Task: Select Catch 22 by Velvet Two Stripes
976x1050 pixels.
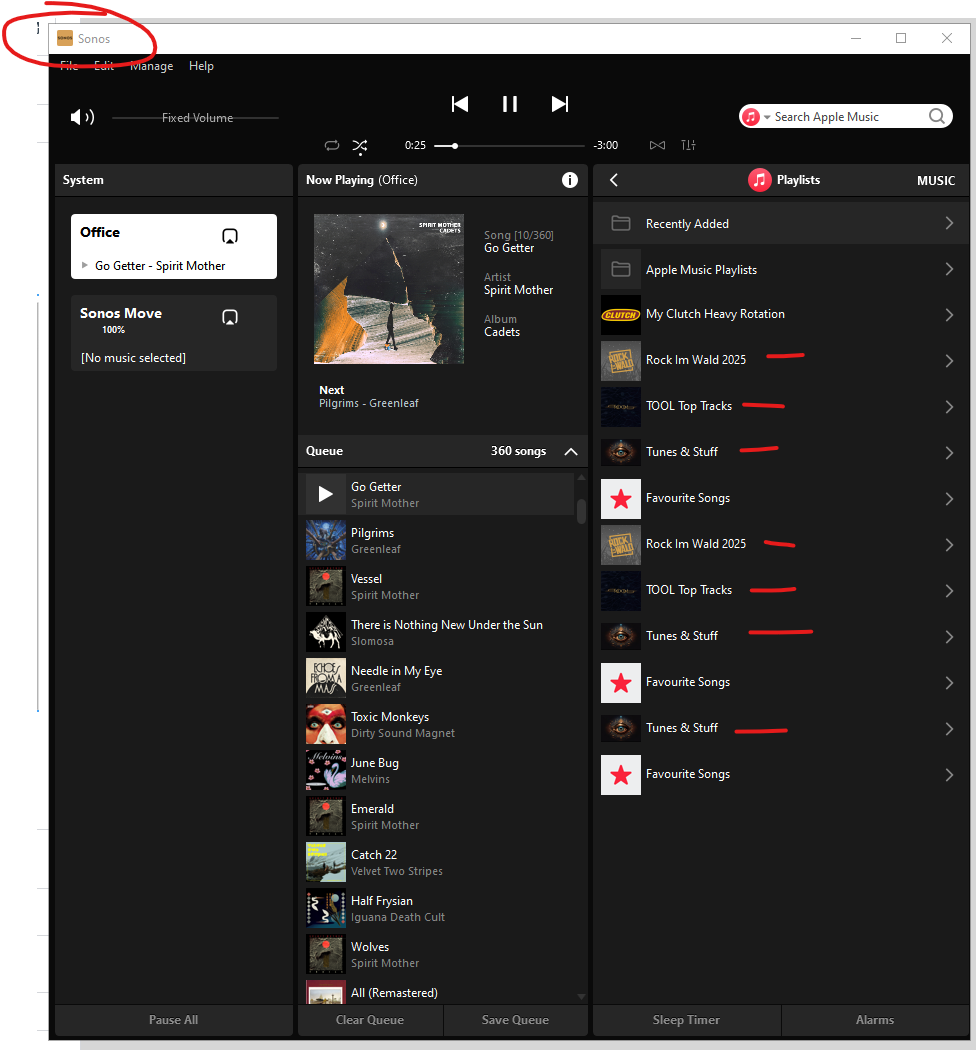Action: point(440,862)
